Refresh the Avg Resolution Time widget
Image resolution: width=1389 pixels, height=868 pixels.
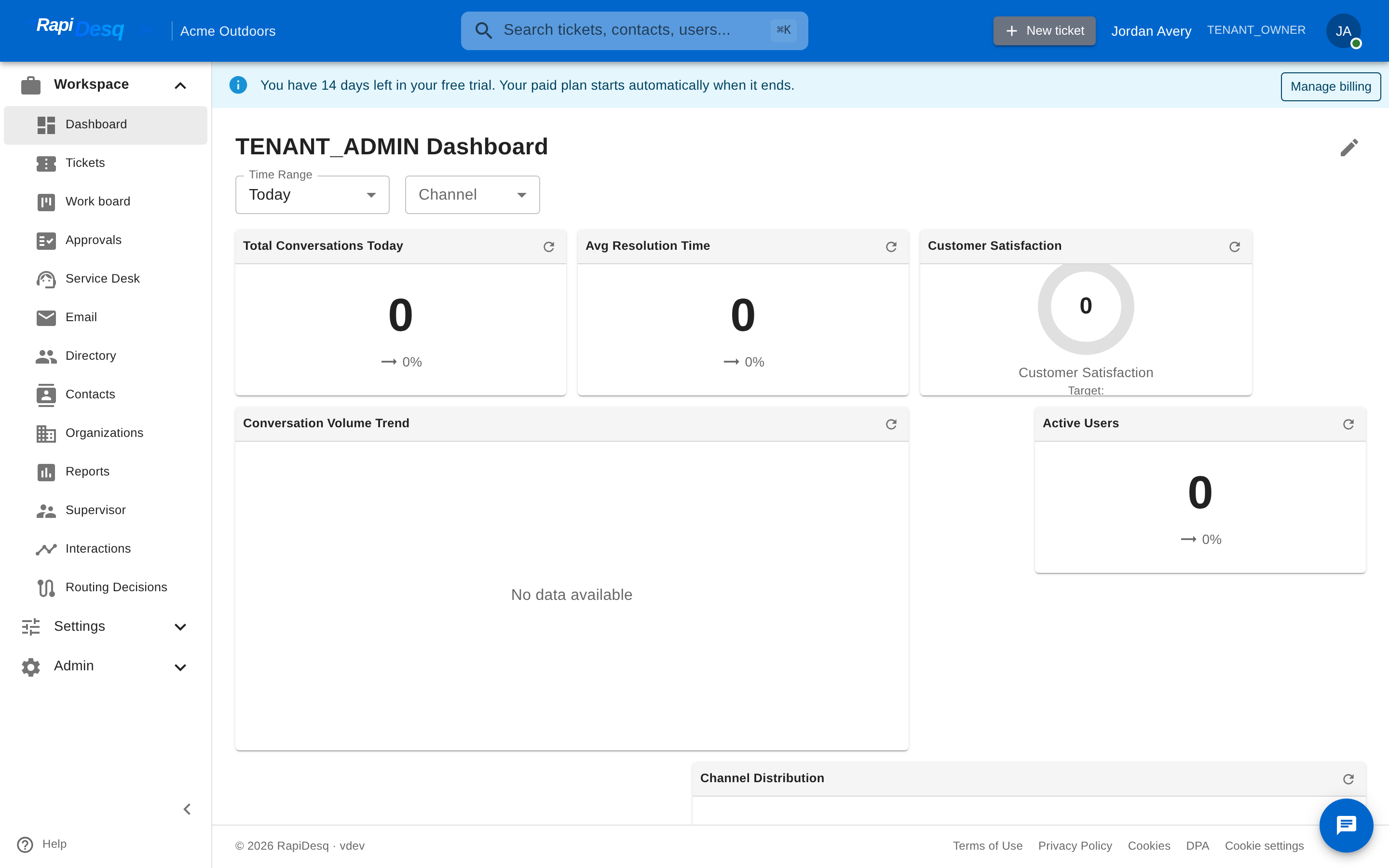(x=891, y=247)
